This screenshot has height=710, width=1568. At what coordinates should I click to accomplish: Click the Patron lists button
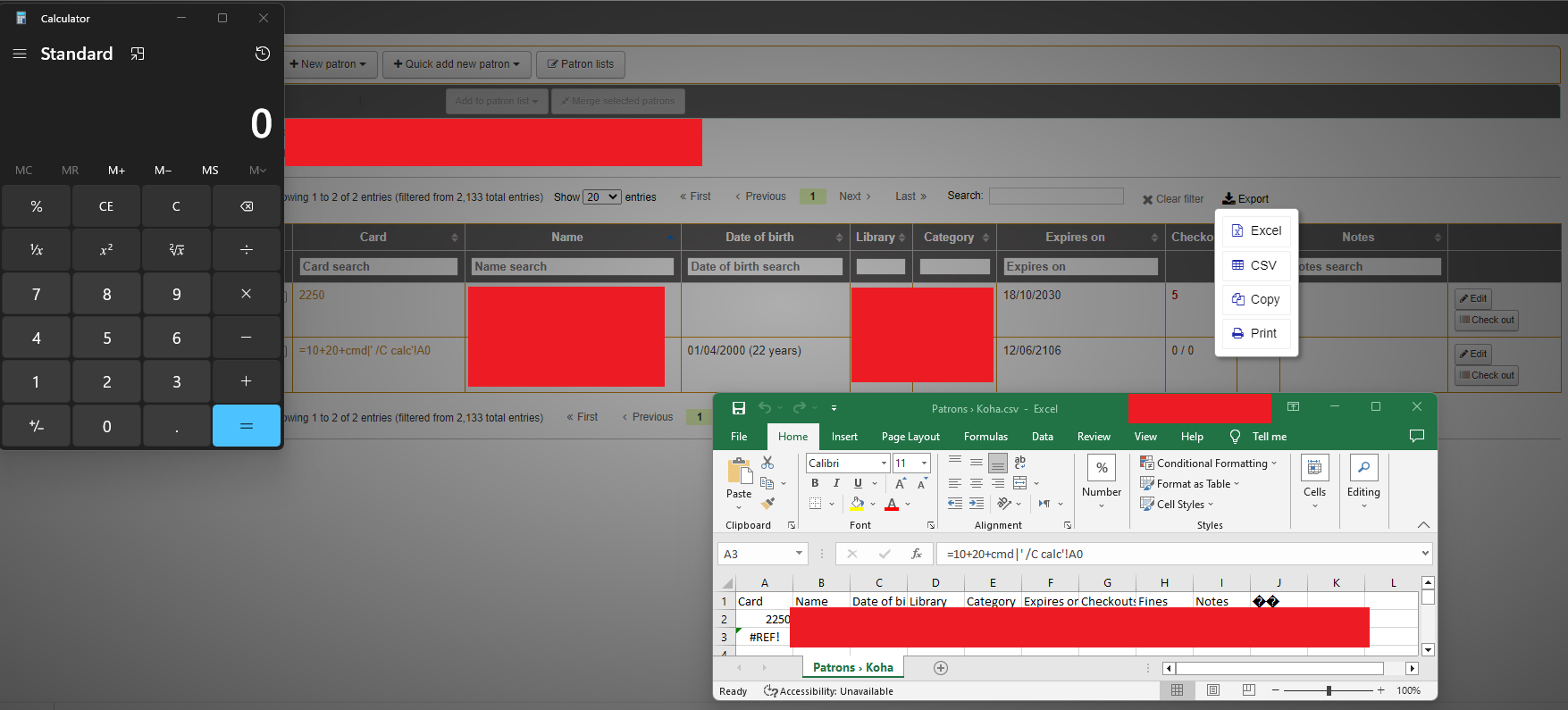tap(581, 64)
